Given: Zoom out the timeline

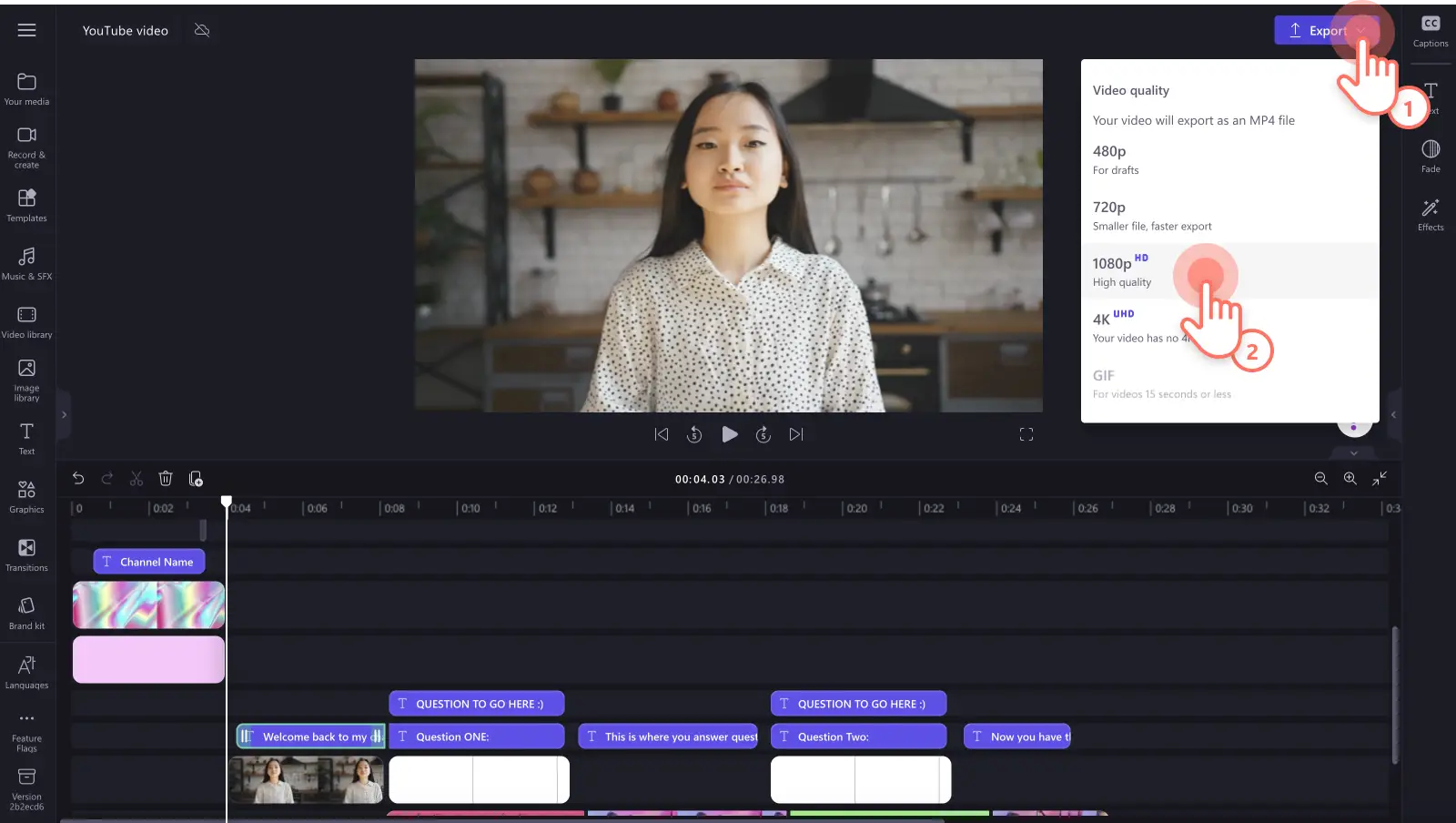Looking at the screenshot, I should 1321,478.
